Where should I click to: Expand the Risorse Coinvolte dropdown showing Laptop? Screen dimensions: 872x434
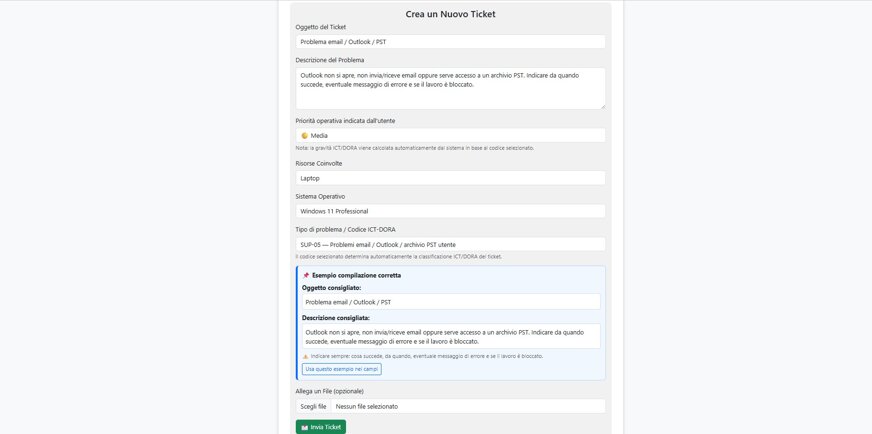(450, 178)
